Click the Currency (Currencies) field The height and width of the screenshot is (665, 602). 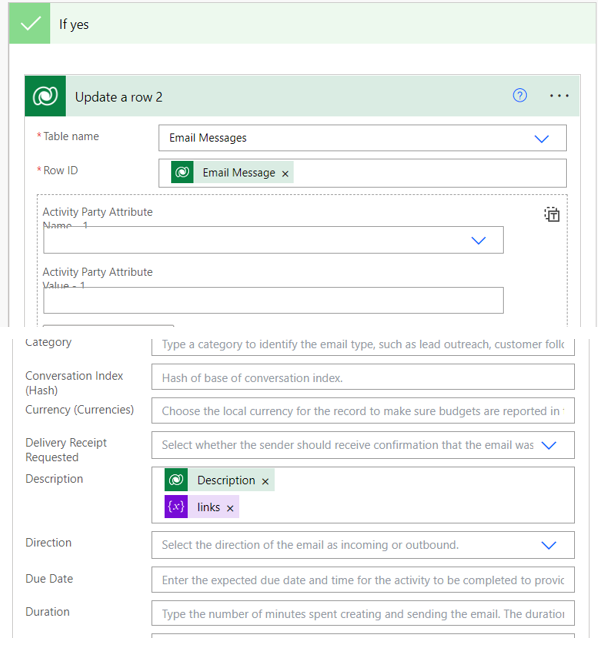(363, 411)
